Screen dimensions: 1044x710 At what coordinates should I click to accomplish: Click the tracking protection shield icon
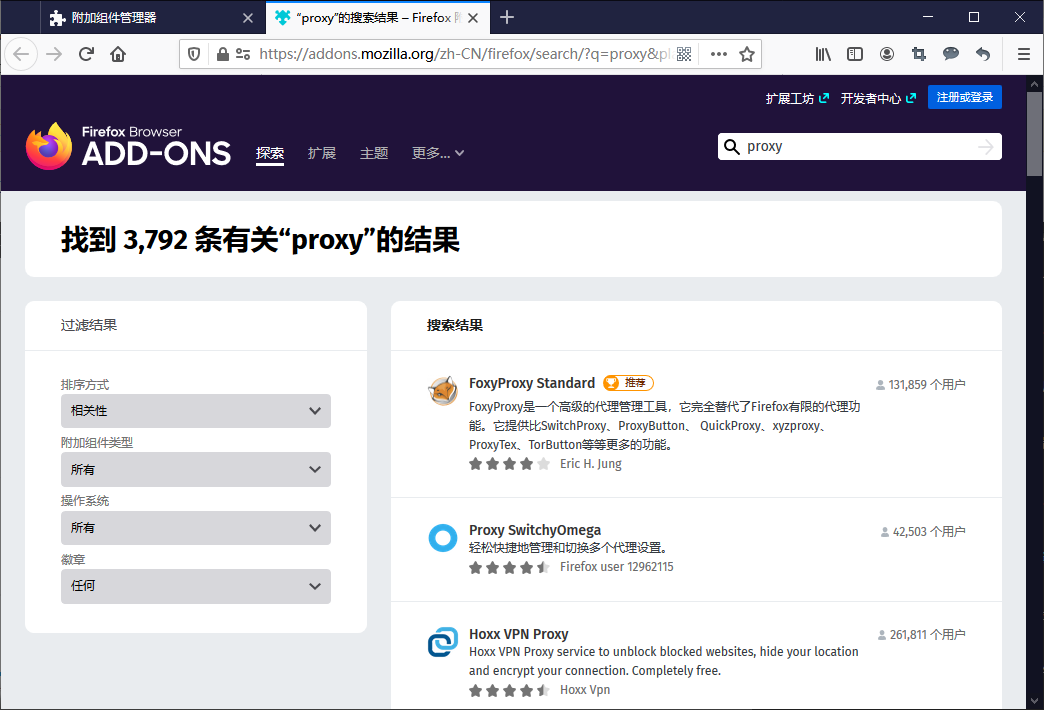click(194, 54)
